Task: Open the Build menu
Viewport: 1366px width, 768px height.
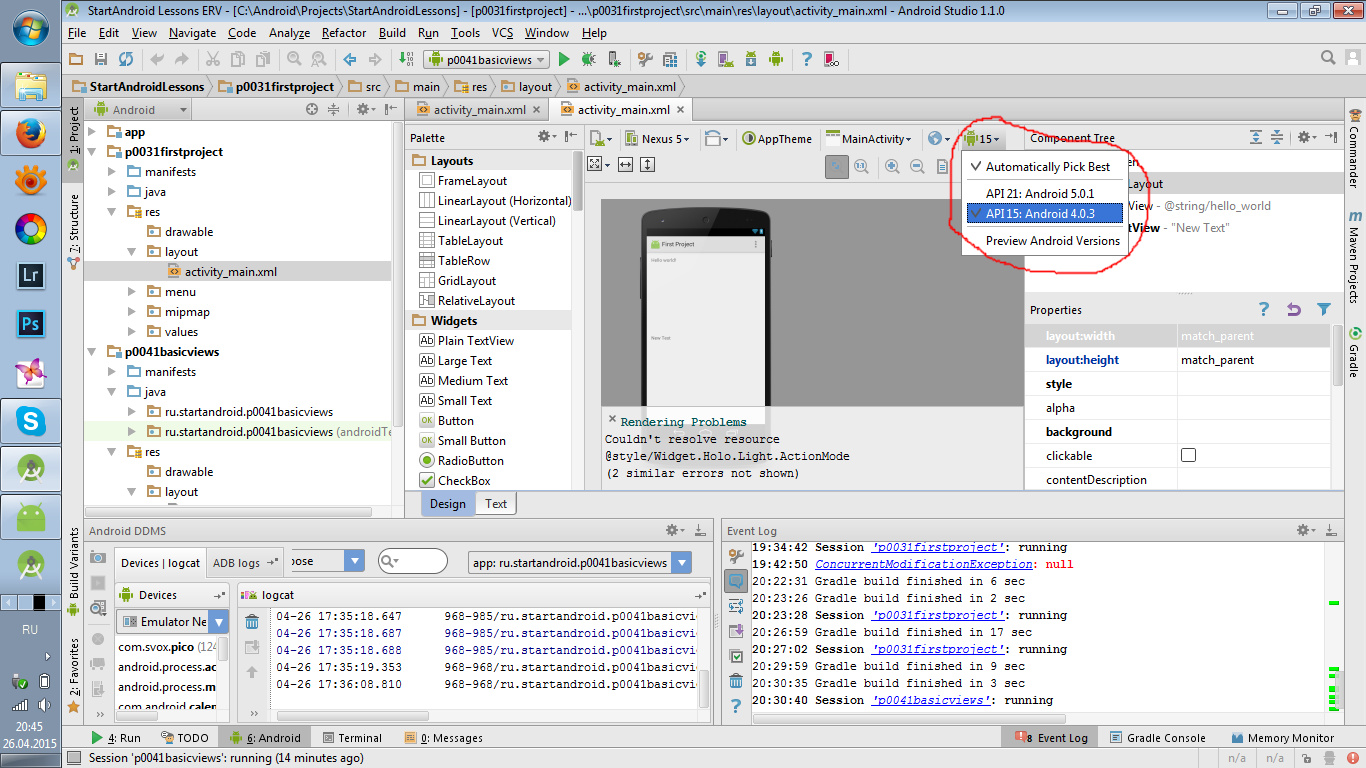Action: pyautogui.click(x=392, y=33)
